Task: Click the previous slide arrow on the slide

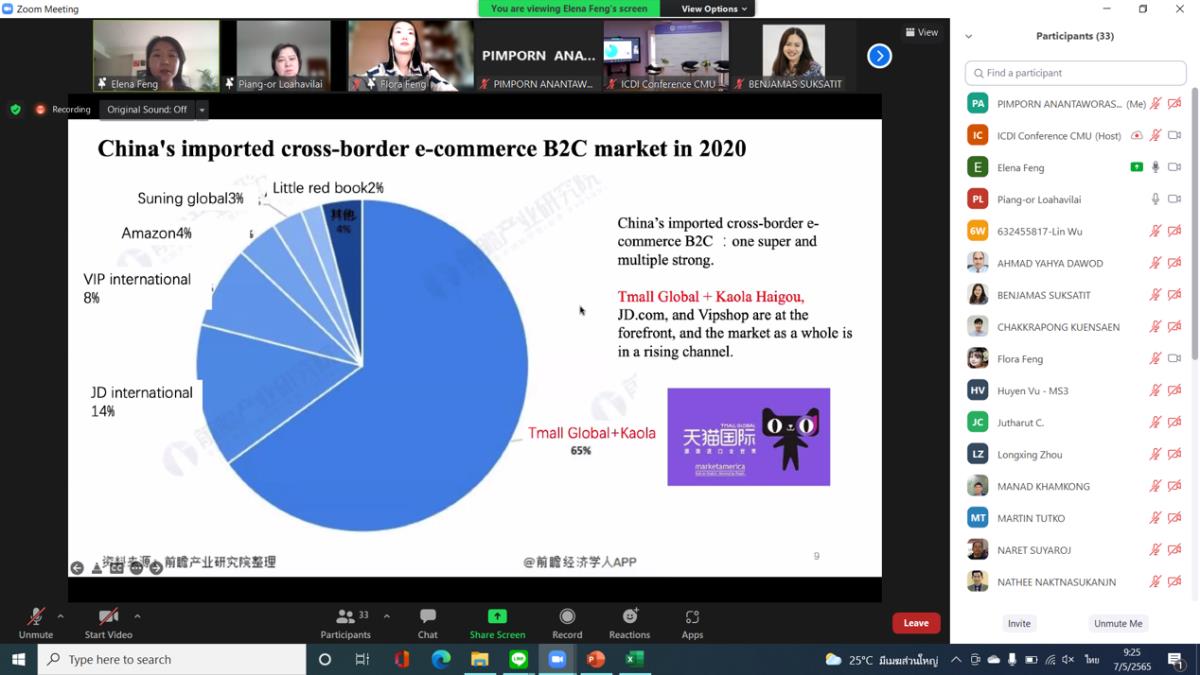Action: (x=77, y=568)
